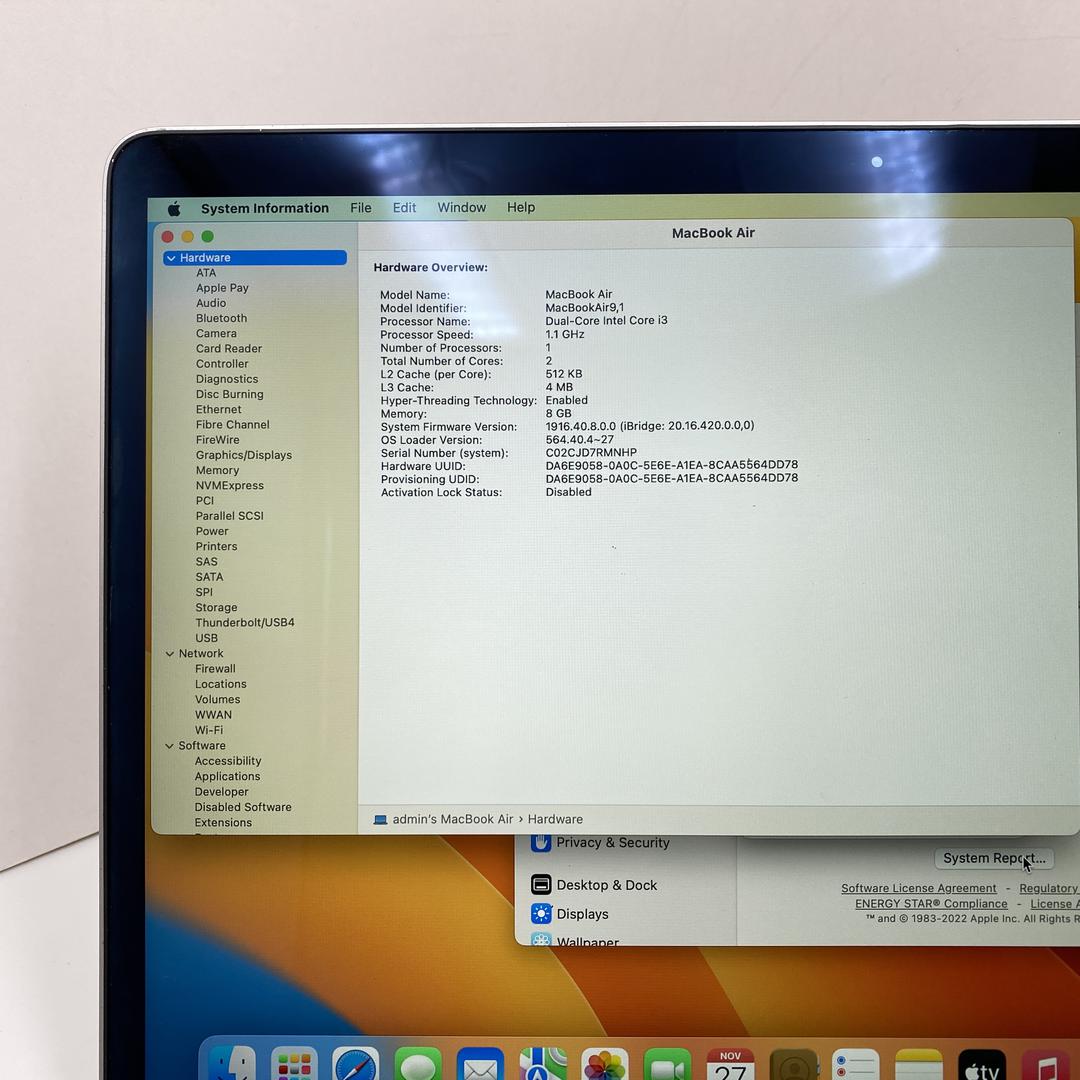This screenshot has height=1080, width=1080.
Task: Select Diagnostics in the sidebar
Action: click(x=227, y=379)
